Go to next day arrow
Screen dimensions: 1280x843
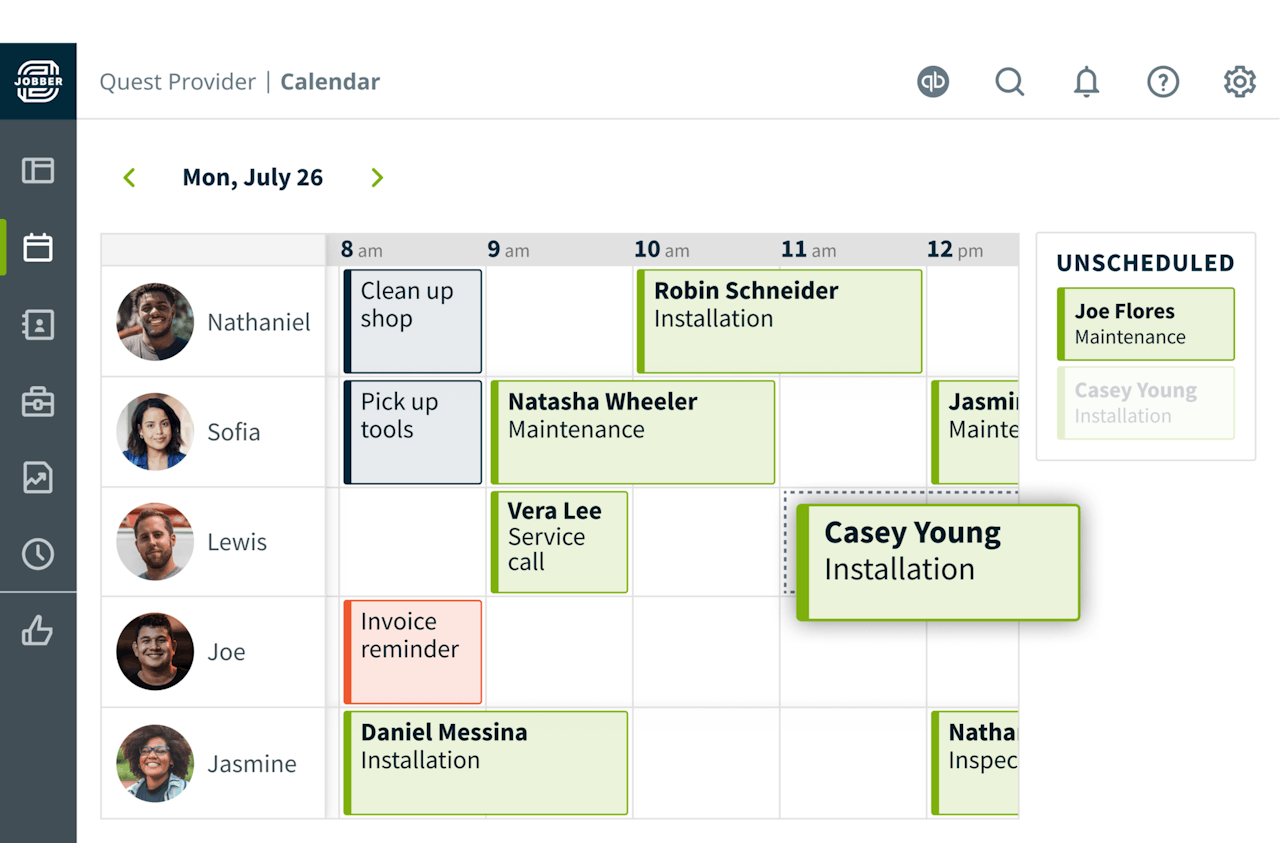(377, 178)
